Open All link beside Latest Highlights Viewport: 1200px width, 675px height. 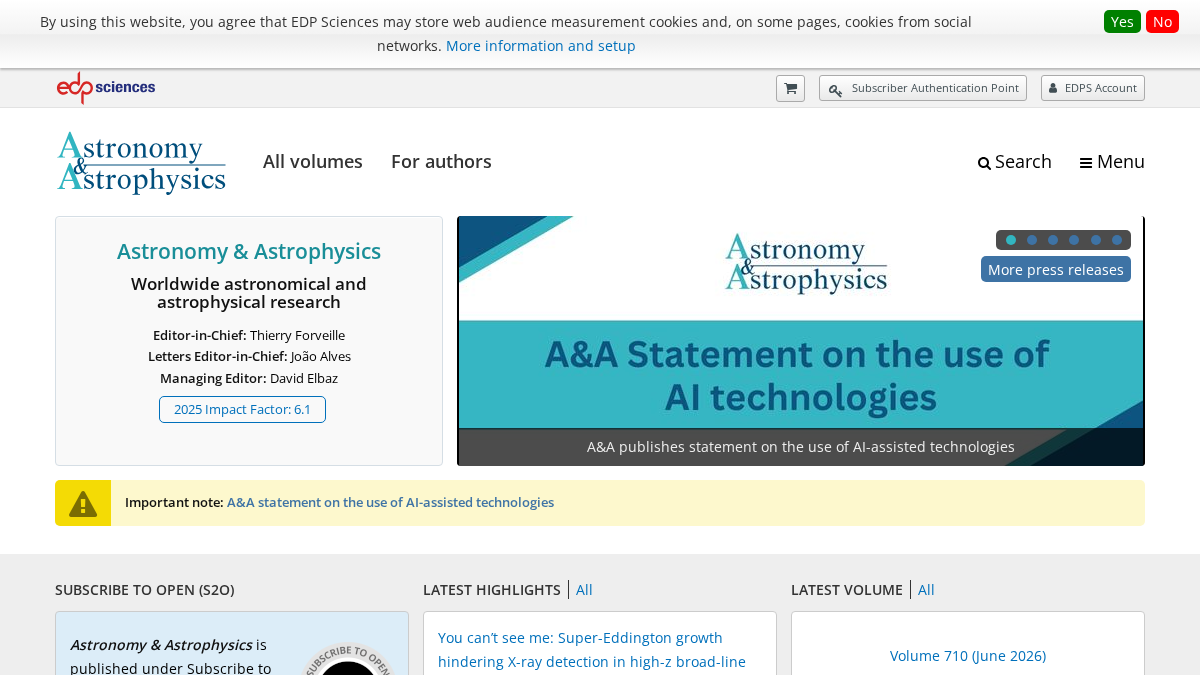(x=584, y=590)
